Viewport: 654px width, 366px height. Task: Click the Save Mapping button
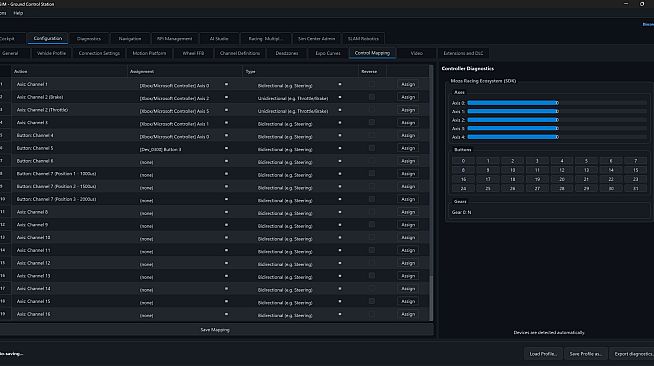click(215, 330)
